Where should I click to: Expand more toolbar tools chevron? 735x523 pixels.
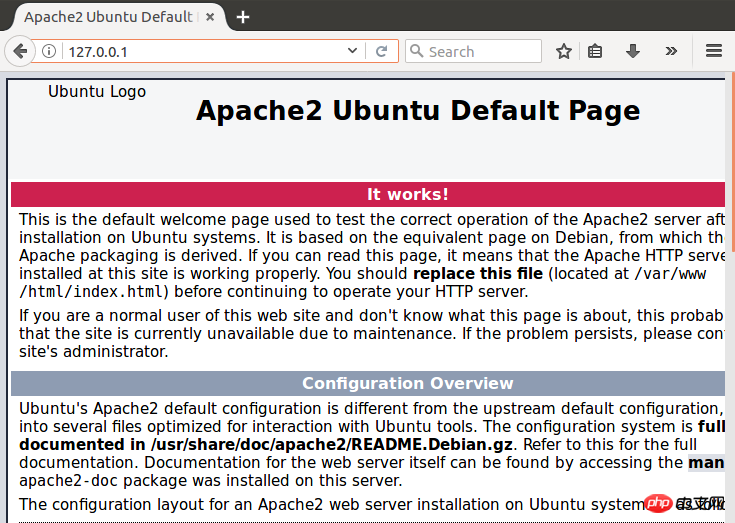click(671, 51)
